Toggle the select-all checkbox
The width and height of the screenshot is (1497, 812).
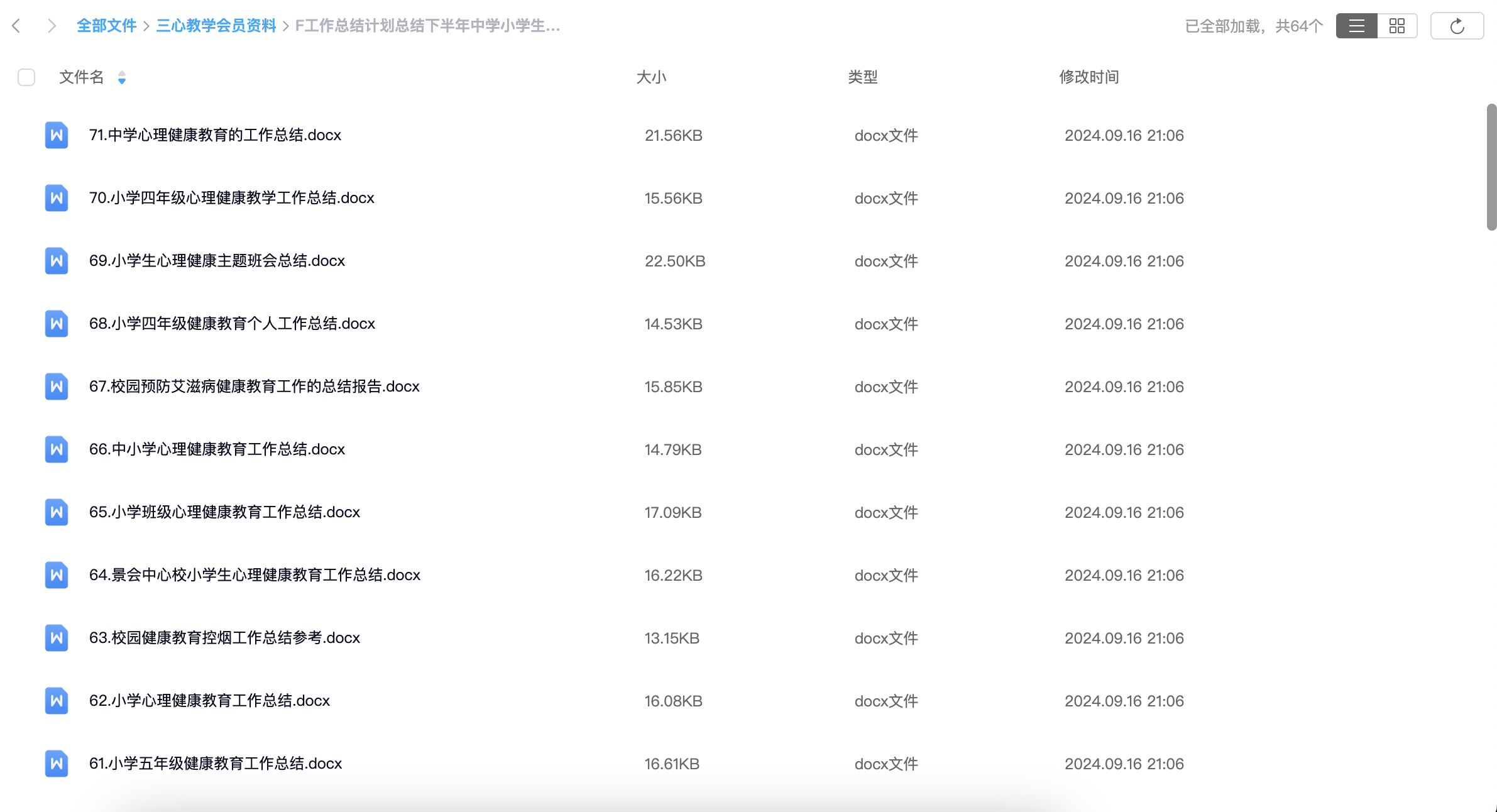pyautogui.click(x=26, y=77)
